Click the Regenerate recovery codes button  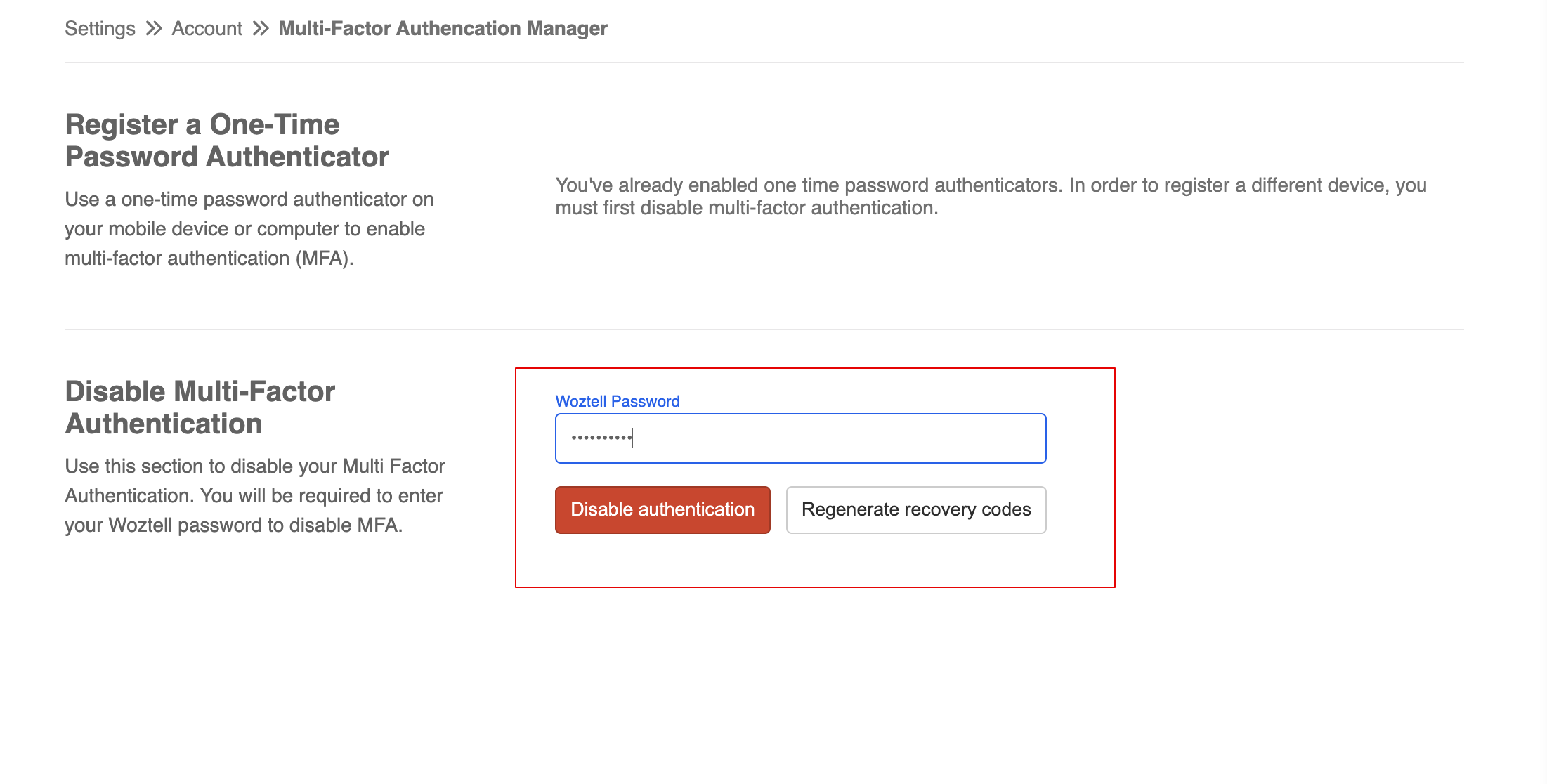pyautogui.click(x=915, y=509)
